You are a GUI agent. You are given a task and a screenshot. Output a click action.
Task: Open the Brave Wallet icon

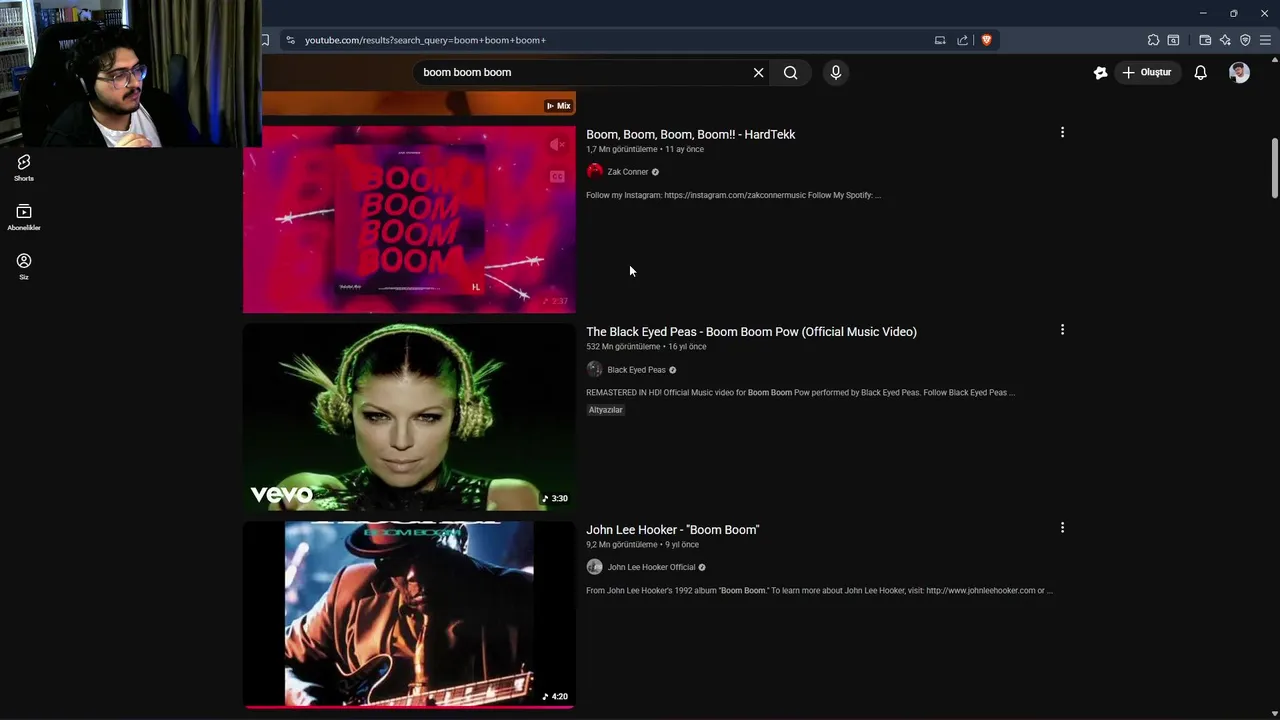tap(1205, 40)
